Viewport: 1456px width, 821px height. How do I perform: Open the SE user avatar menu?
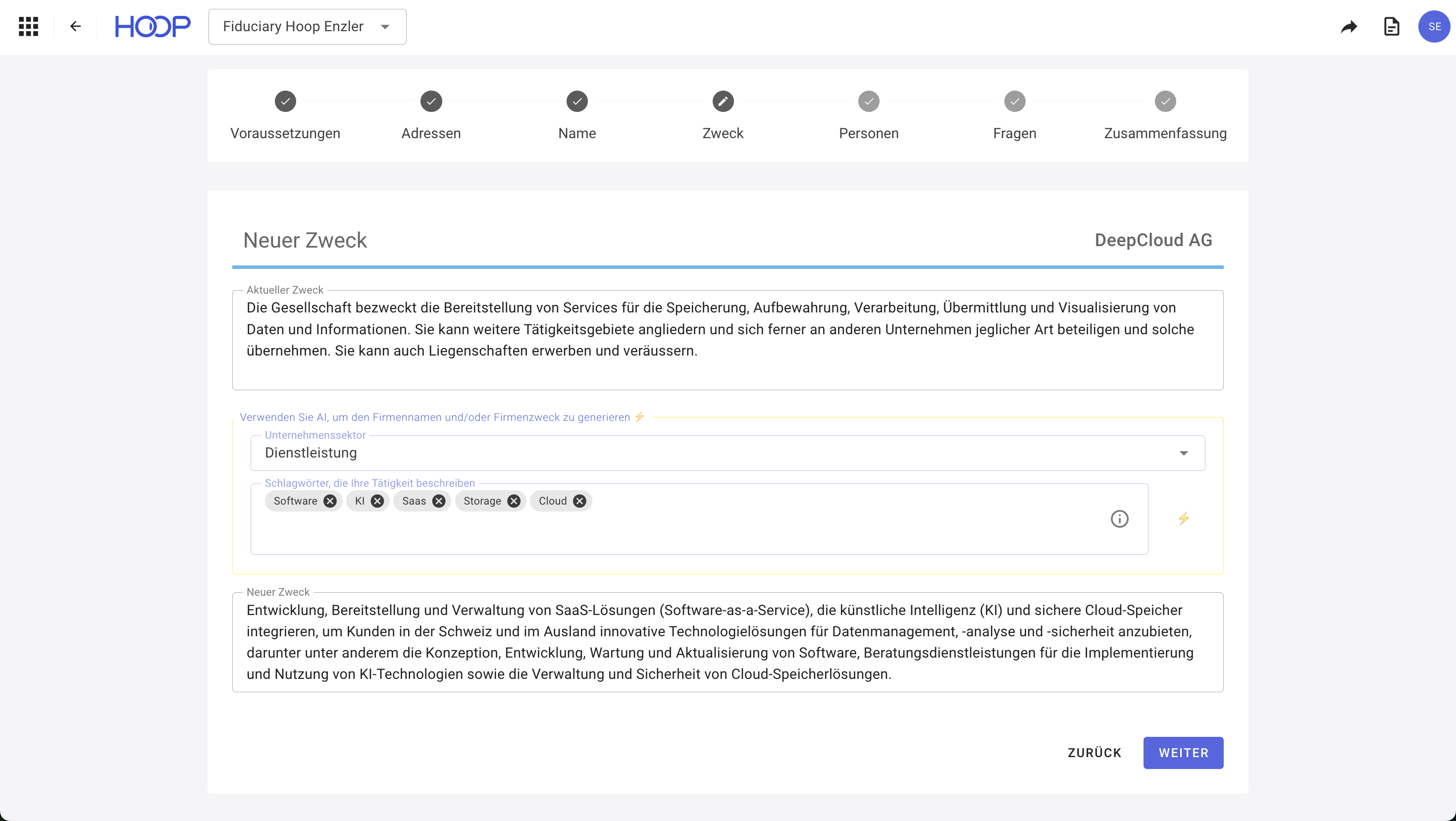pyautogui.click(x=1434, y=27)
